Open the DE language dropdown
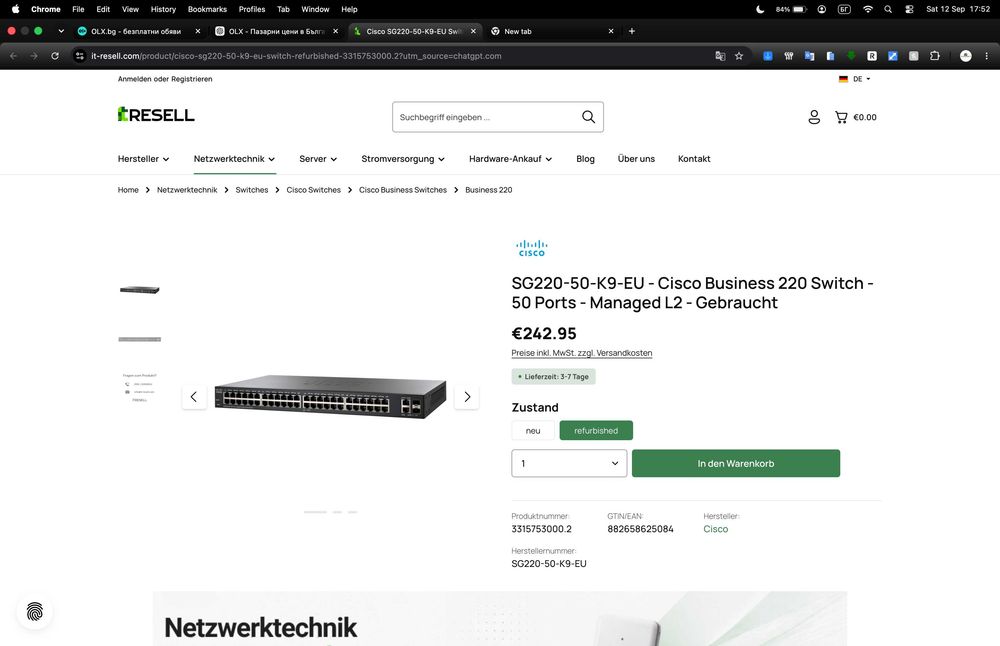The image size is (1000, 646). coord(855,79)
